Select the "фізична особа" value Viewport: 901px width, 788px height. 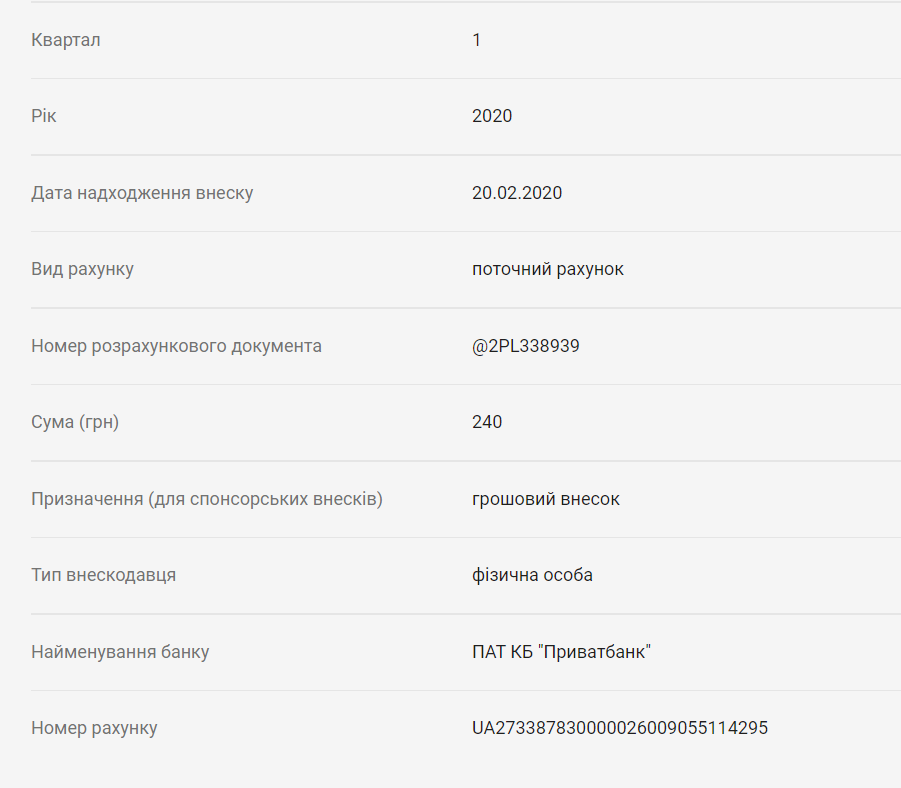[532, 575]
